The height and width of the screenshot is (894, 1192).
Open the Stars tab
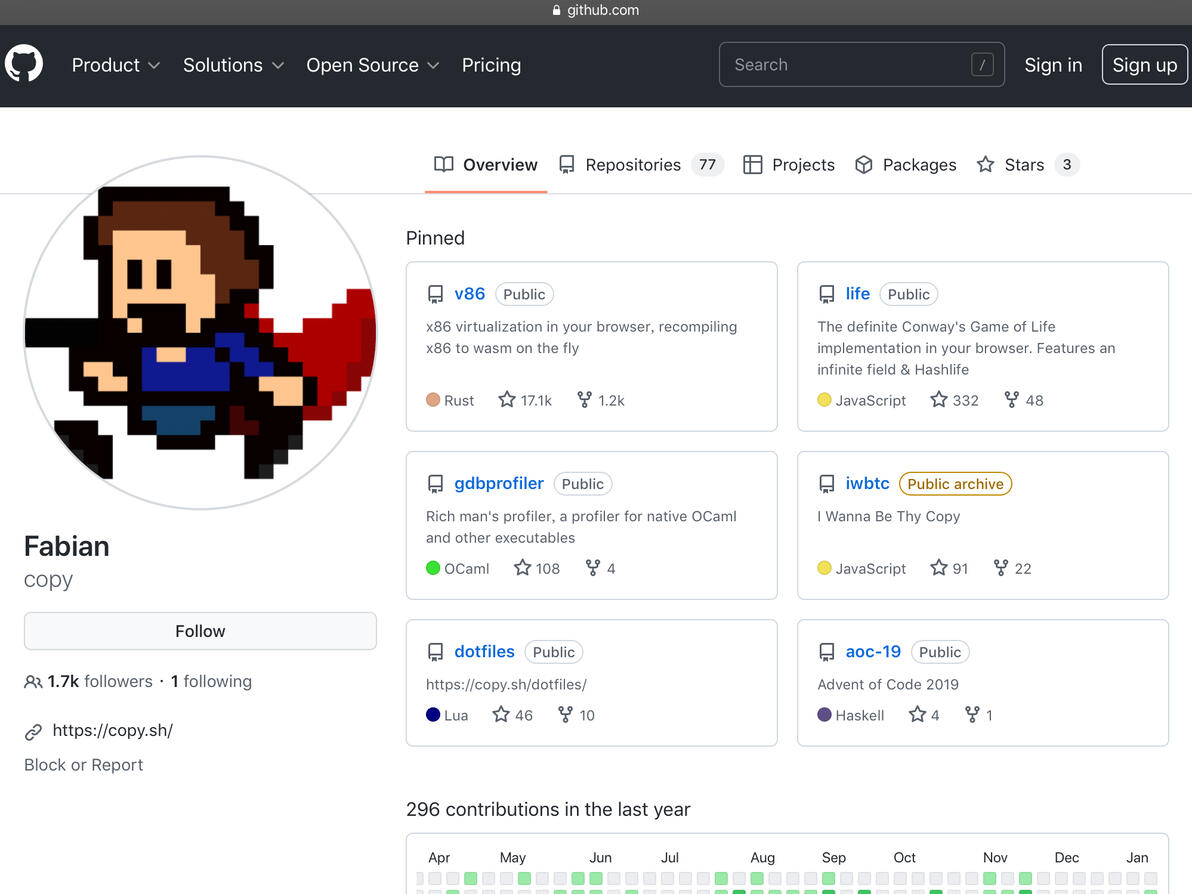coord(1028,165)
